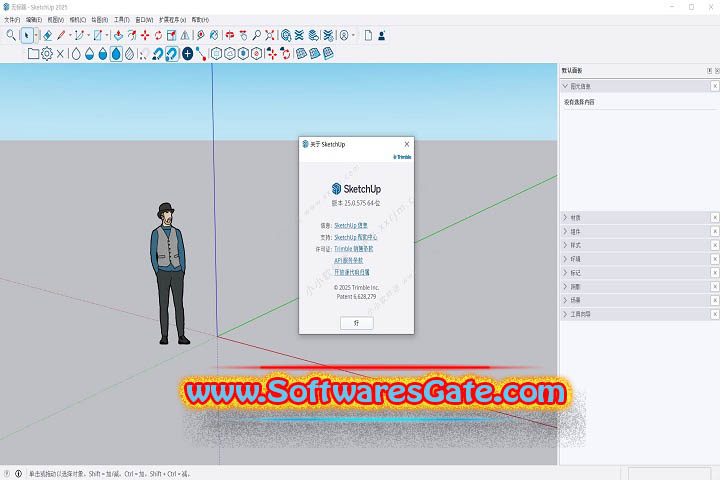Open the 工具(T) menu
Viewport: 720px width, 480px height.
click(x=122, y=20)
